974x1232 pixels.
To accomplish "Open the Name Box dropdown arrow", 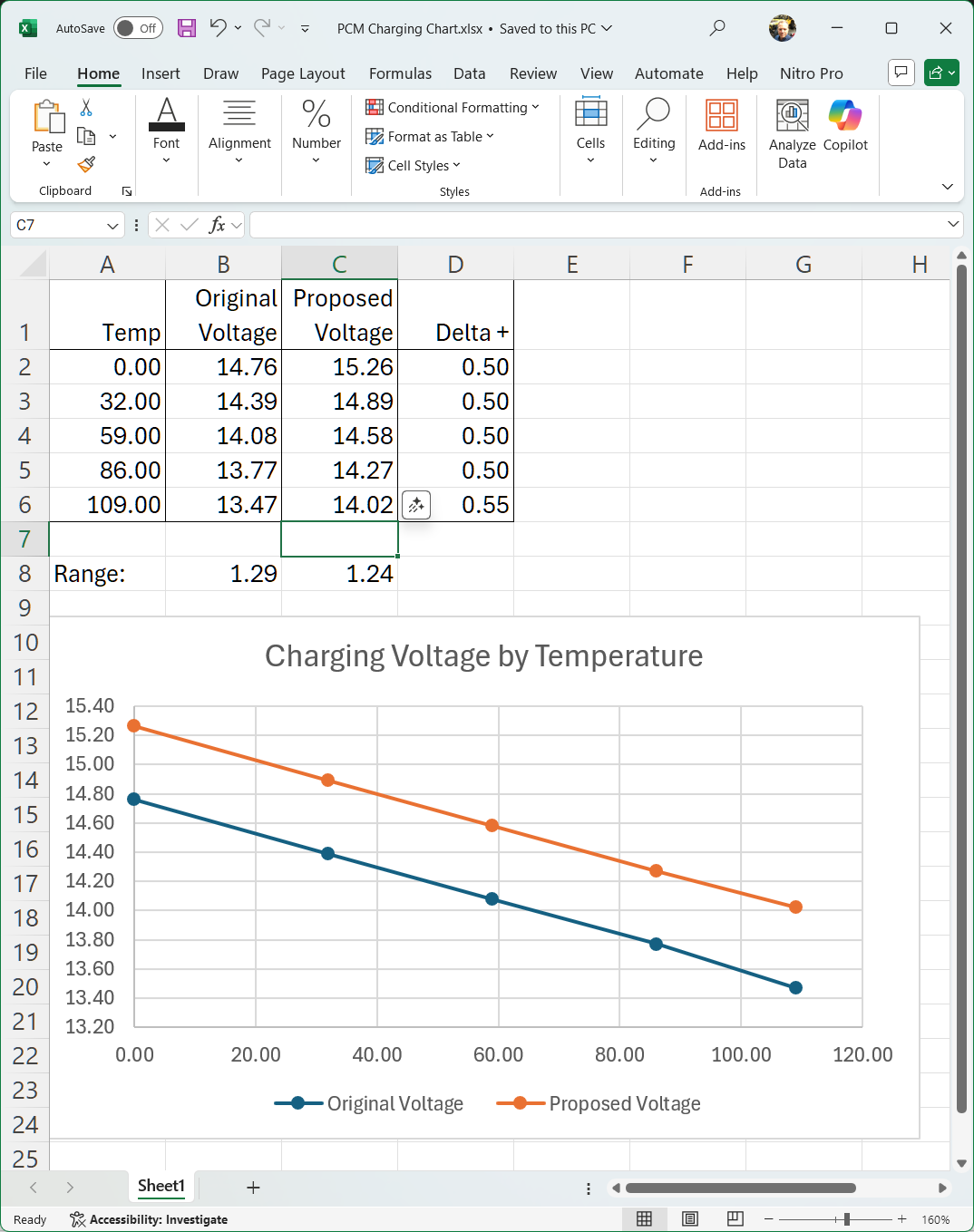I will point(112,226).
